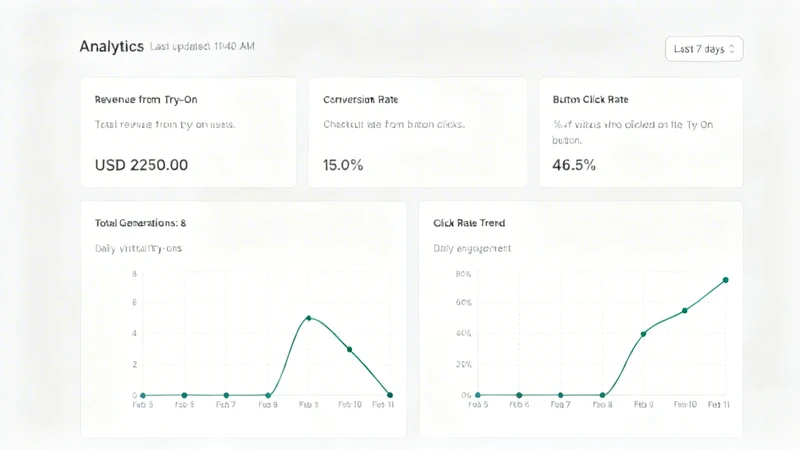800x450 pixels.
Task: Open the Last 7 days range dropdown
Action: (704, 49)
